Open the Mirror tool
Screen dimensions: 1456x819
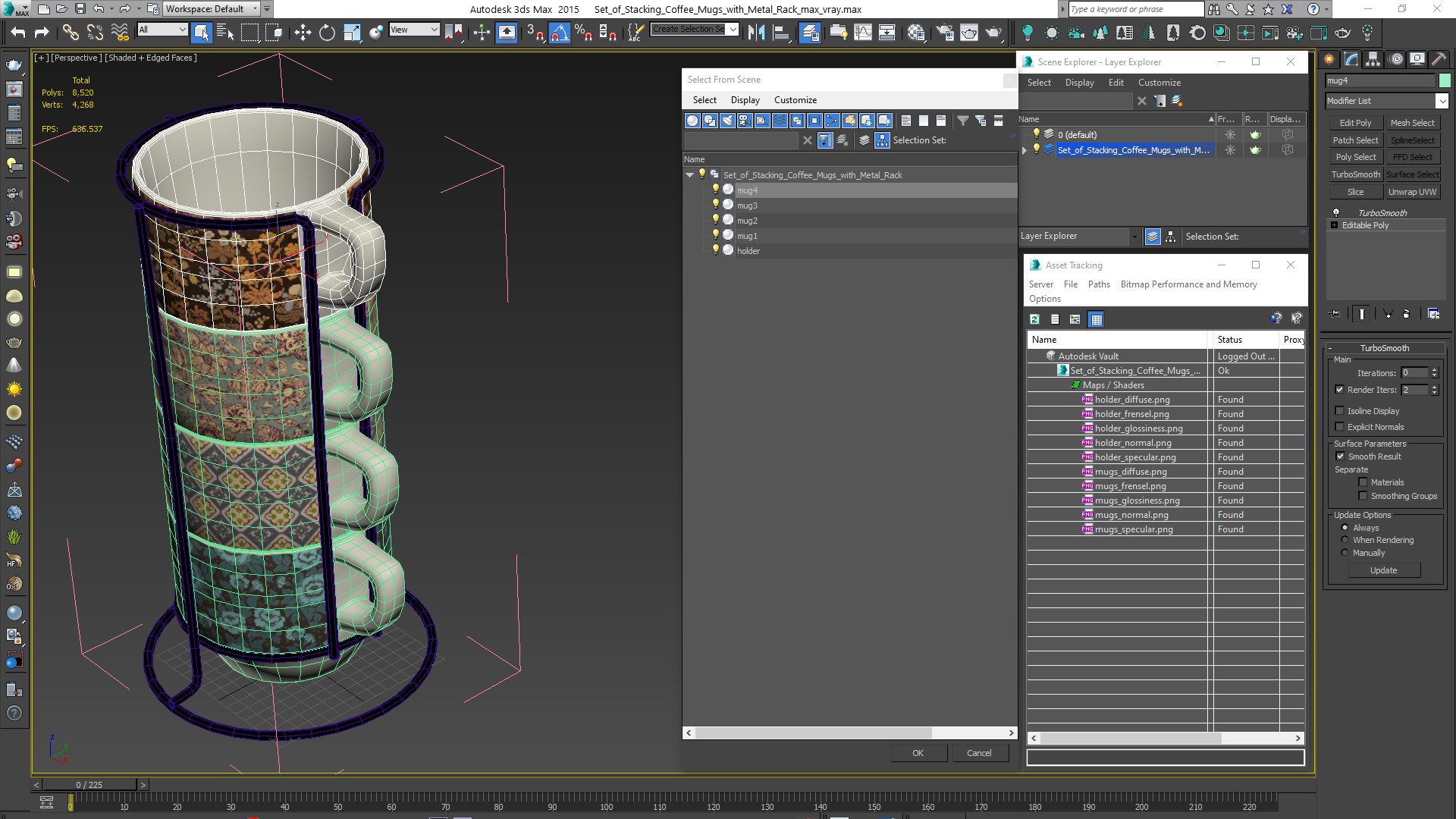point(756,33)
